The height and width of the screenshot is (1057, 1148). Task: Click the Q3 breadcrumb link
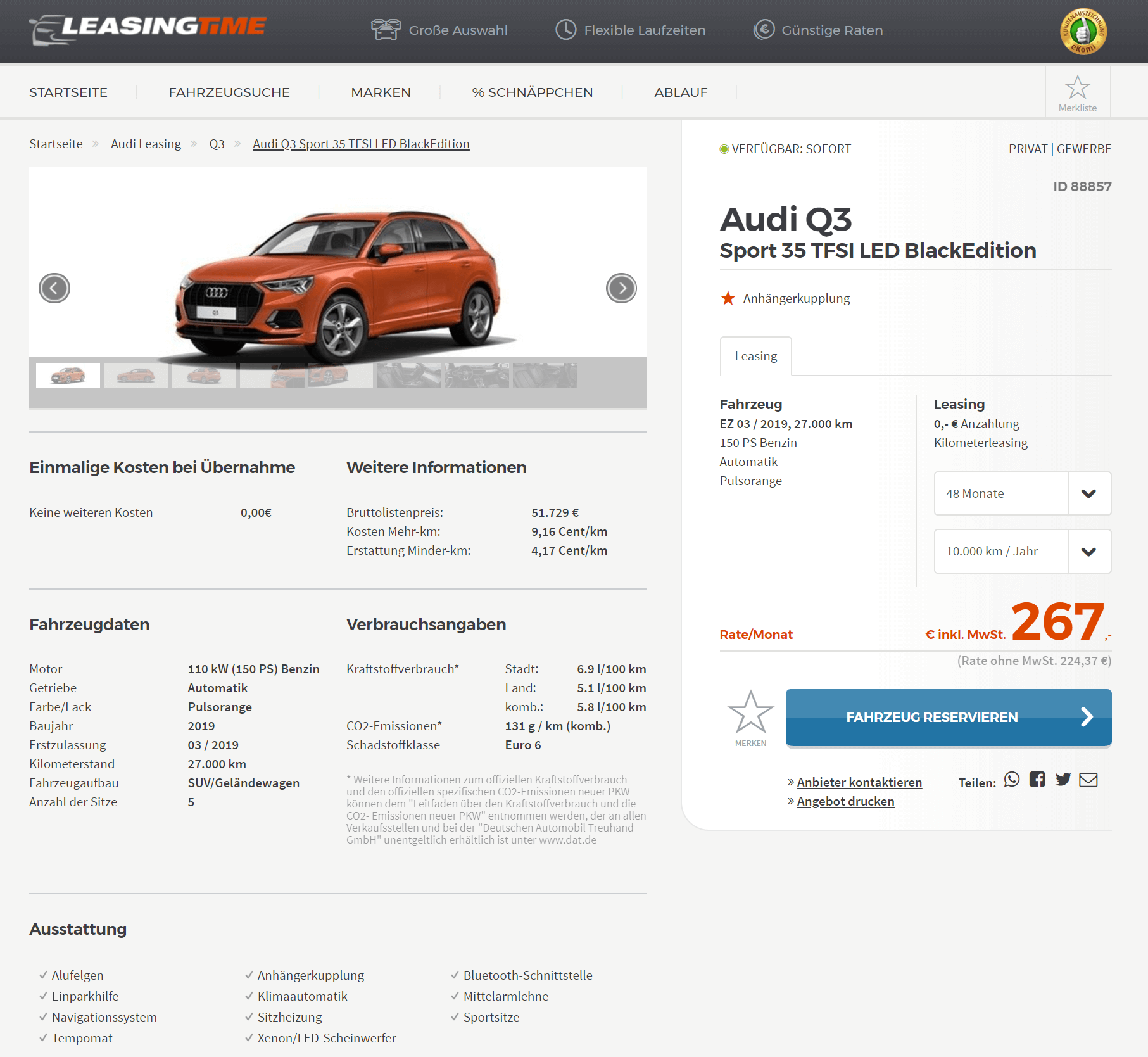pyautogui.click(x=217, y=144)
